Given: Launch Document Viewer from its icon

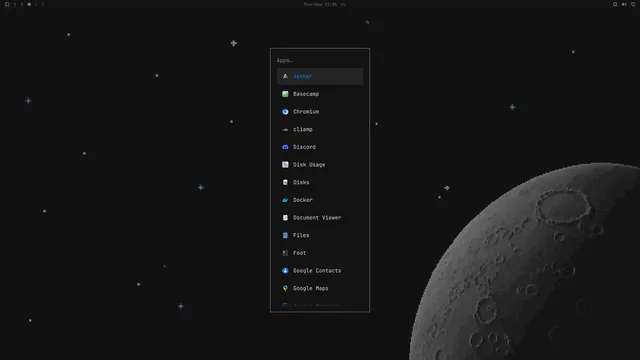Looking at the screenshot, I should click(285, 218).
